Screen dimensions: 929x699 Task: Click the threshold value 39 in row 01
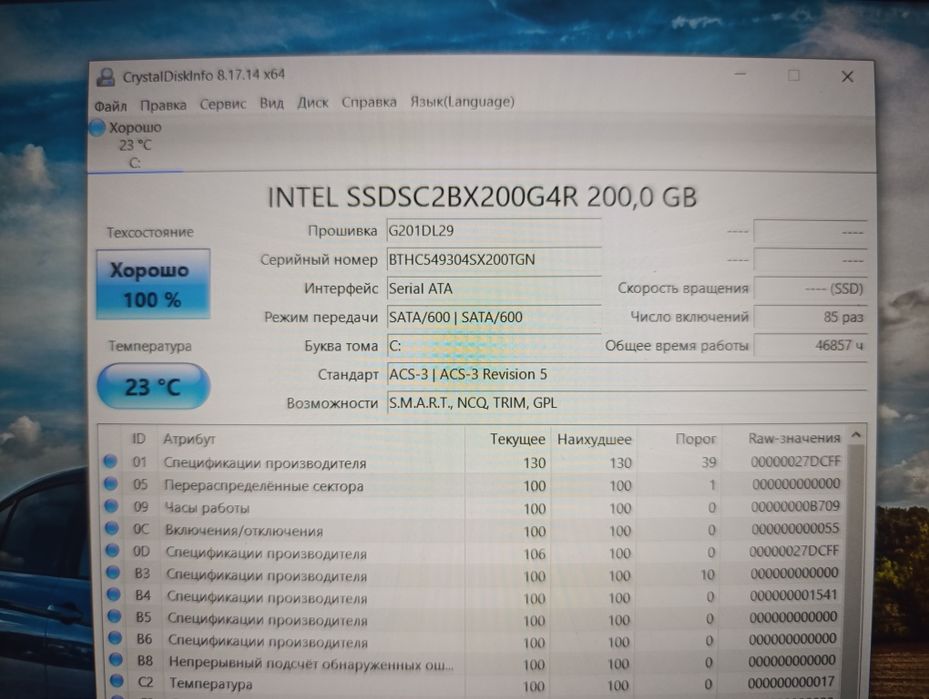click(709, 461)
